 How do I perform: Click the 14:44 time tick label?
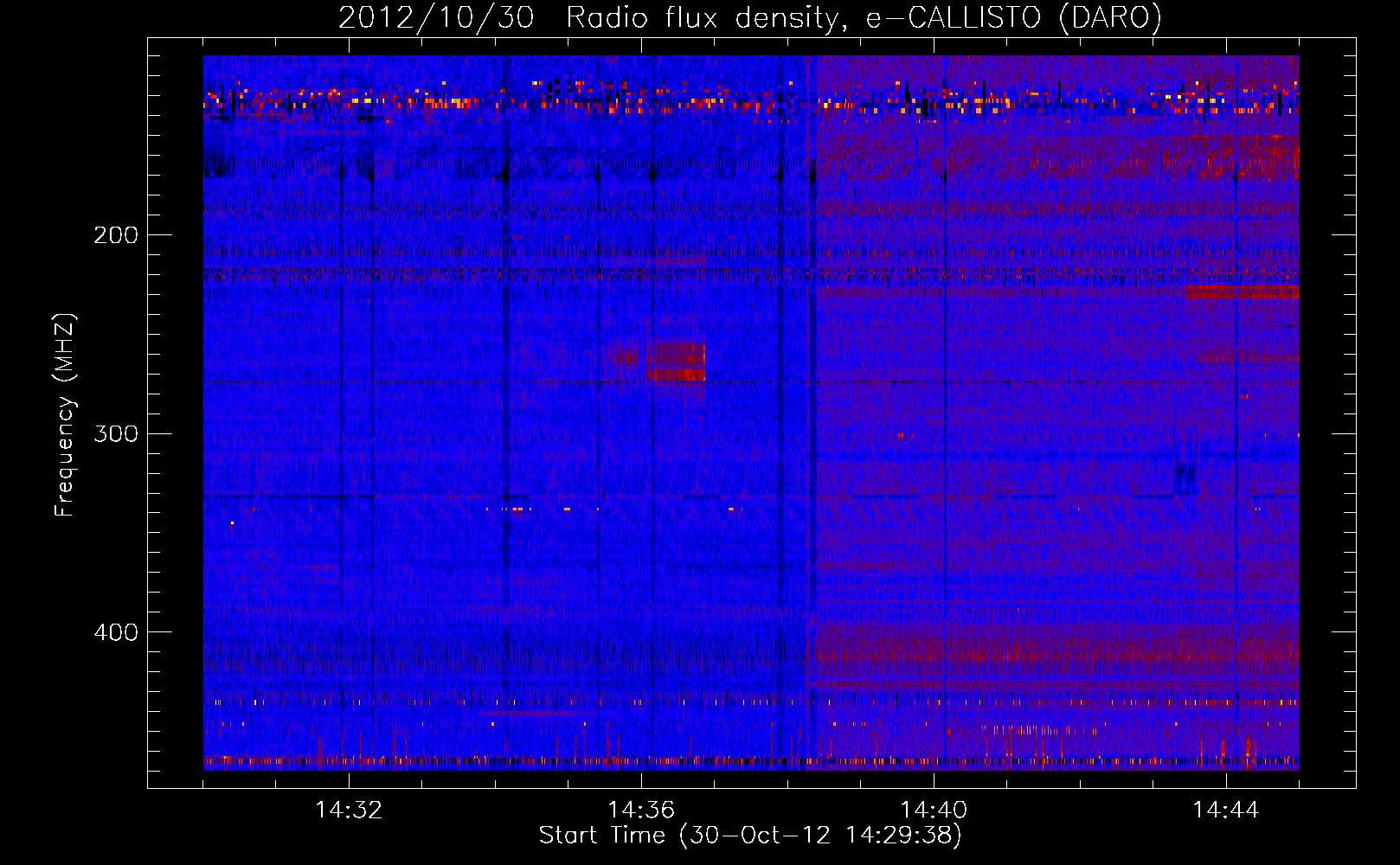[x=1226, y=811]
